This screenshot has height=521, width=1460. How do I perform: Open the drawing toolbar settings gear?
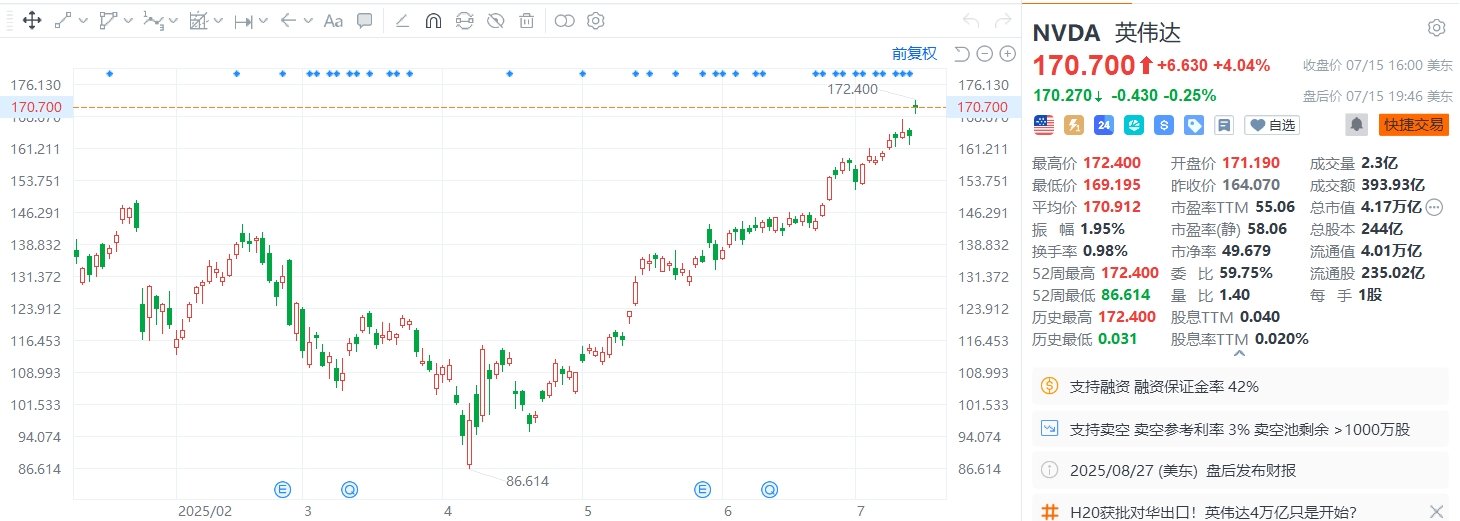pos(596,20)
